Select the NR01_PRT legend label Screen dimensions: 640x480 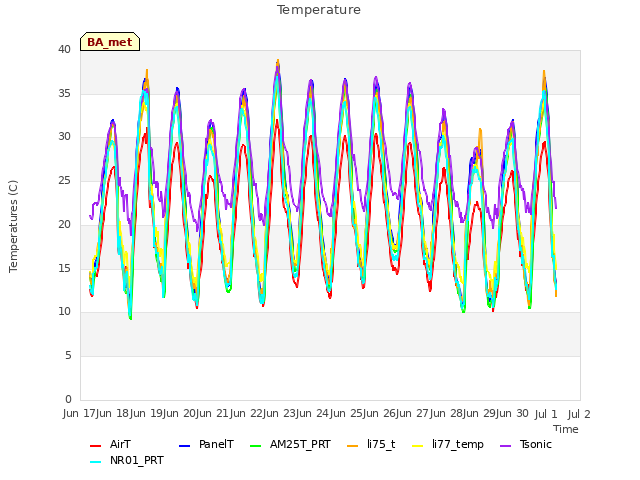[137, 460]
